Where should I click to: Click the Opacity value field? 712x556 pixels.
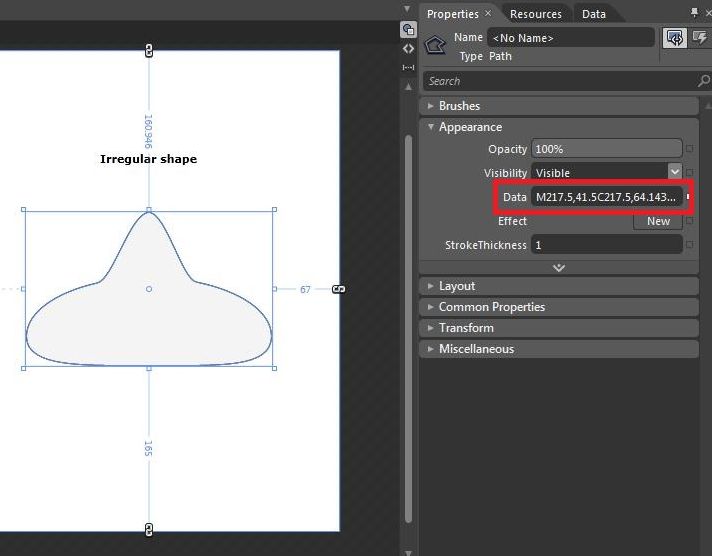pyautogui.click(x=607, y=149)
